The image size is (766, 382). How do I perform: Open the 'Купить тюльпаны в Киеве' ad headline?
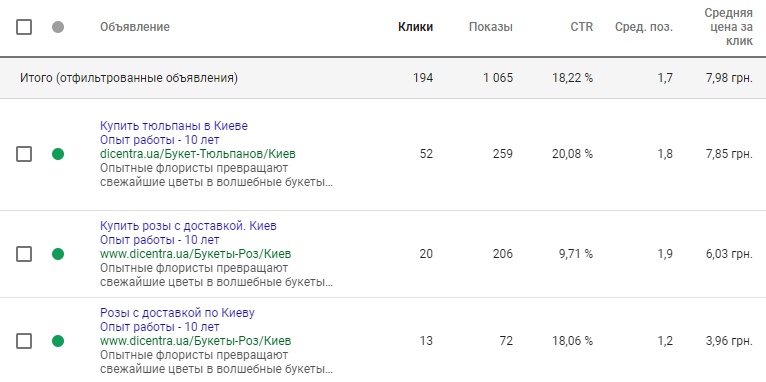pyautogui.click(x=174, y=126)
